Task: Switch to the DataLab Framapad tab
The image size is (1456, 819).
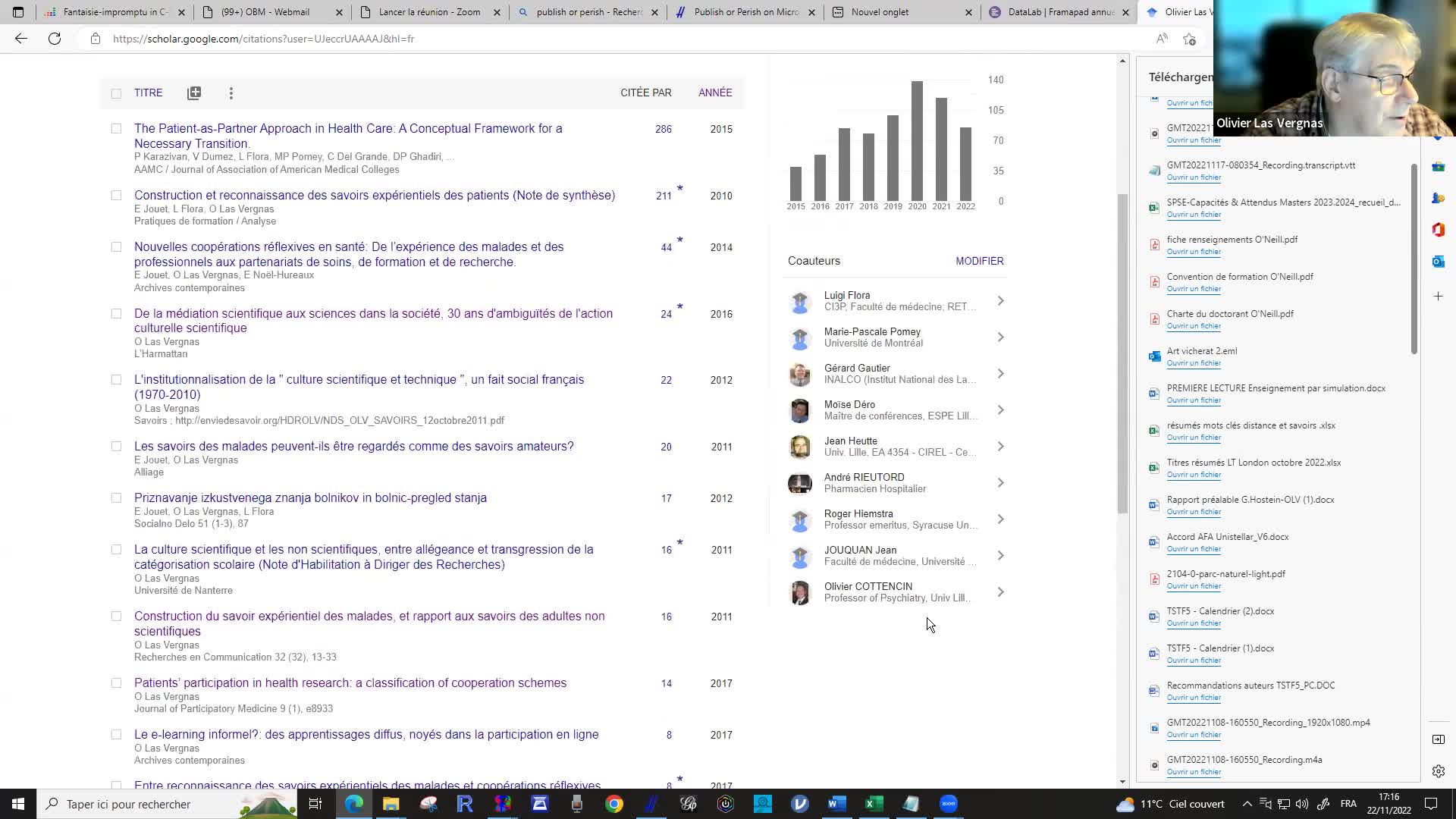Action: click(1059, 12)
